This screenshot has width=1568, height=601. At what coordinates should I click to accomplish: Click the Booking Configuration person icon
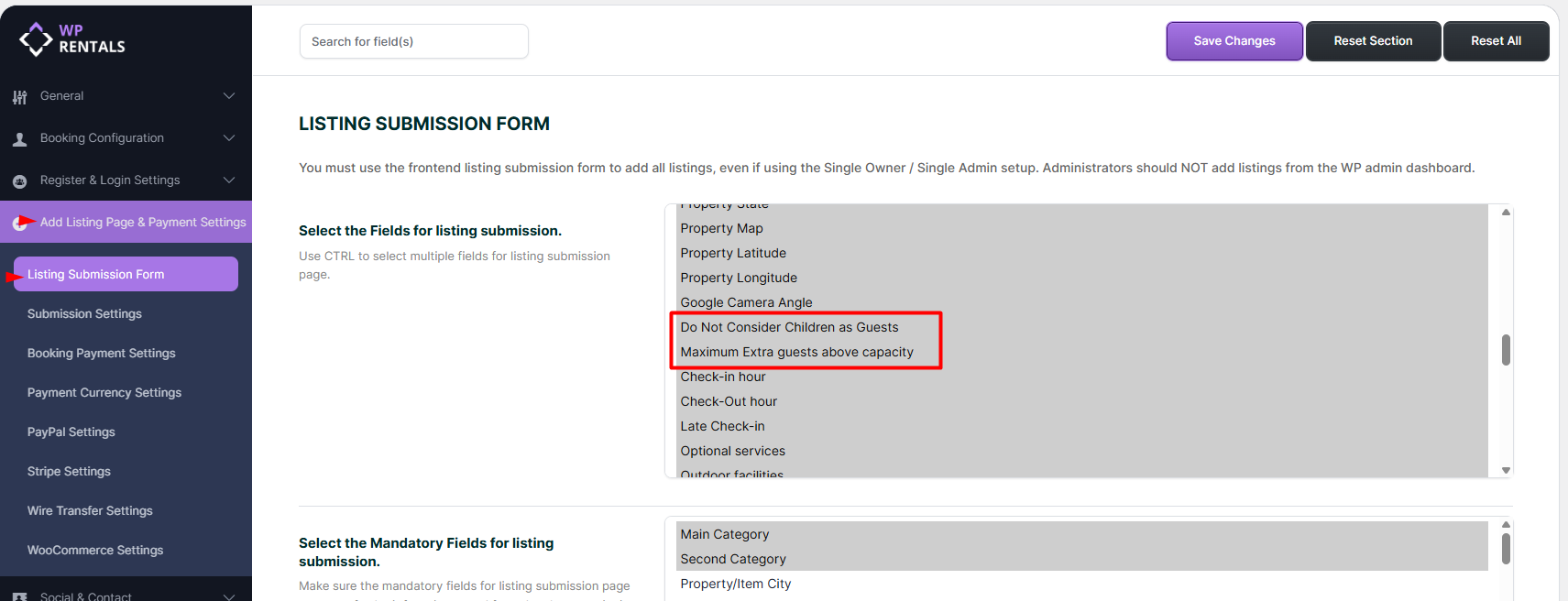pyautogui.click(x=20, y=139)
